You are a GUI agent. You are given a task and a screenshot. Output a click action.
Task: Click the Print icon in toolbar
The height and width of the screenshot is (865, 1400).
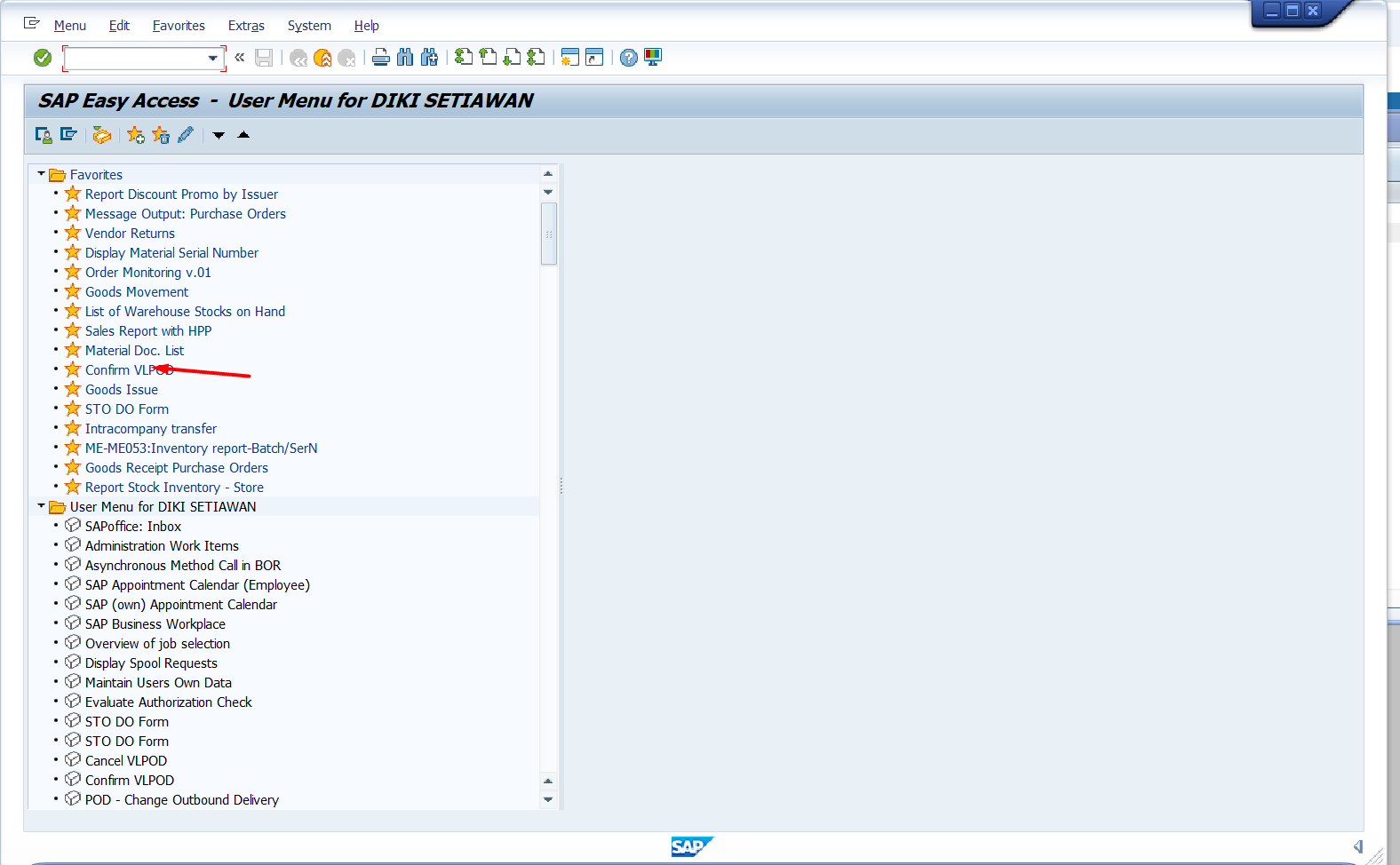(381, 58)
